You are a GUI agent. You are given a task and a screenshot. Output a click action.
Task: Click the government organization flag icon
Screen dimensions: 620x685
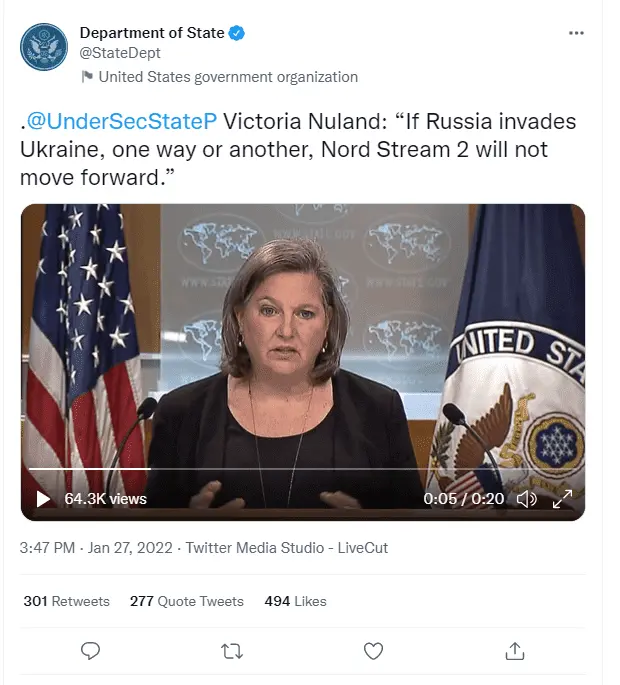[87, 77]
